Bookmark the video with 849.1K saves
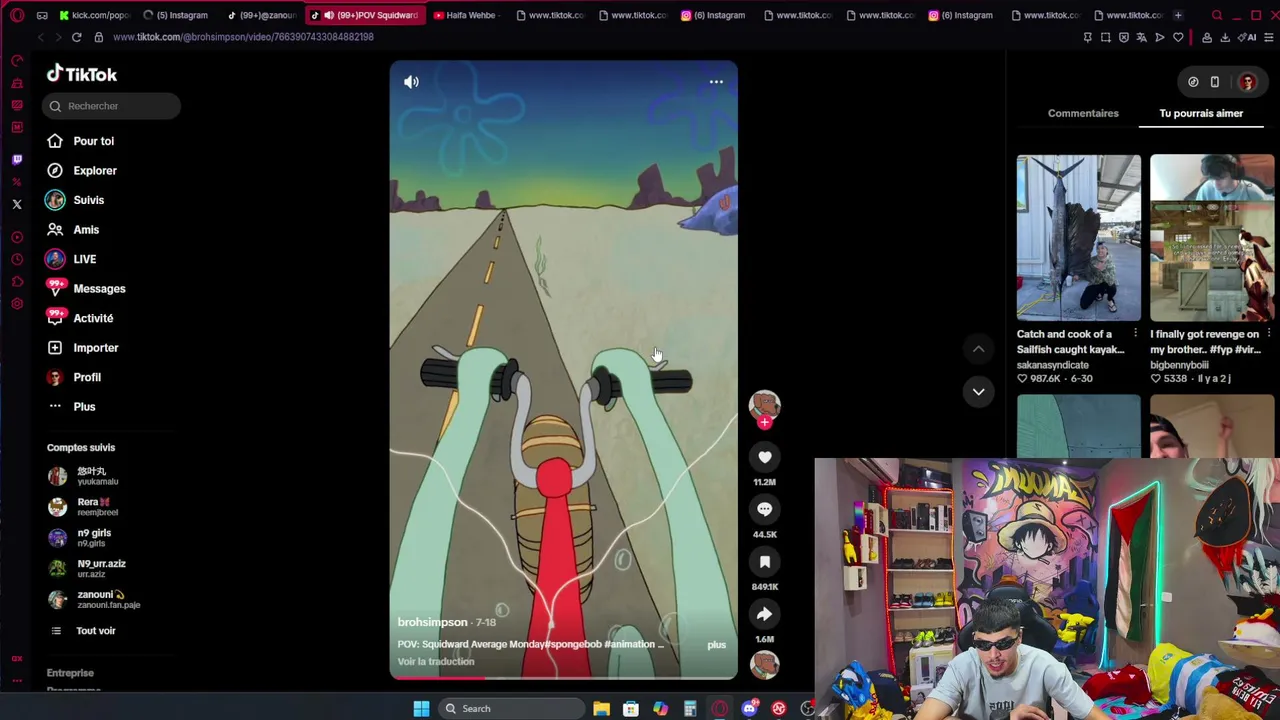1280x720 pixels. [x=765, y=562]
